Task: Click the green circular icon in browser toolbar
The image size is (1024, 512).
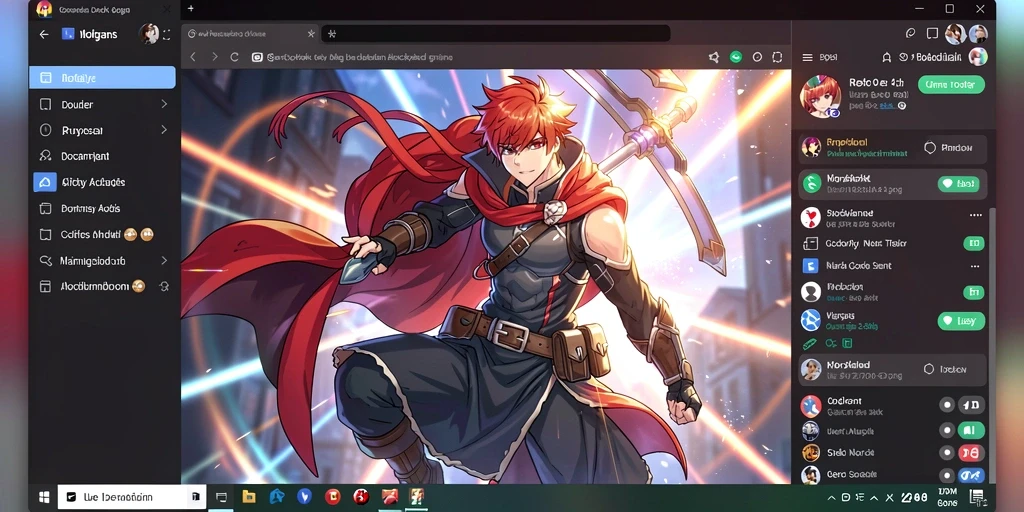Action: pyautogui.click(x=736, y=57)
